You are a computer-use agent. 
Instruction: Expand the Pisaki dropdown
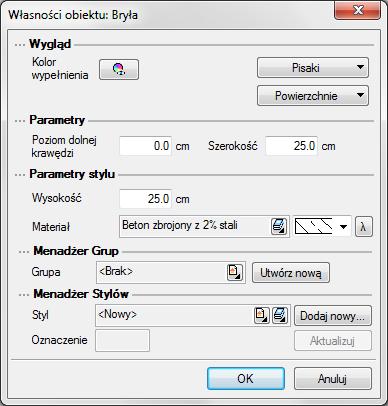(313, 68)
